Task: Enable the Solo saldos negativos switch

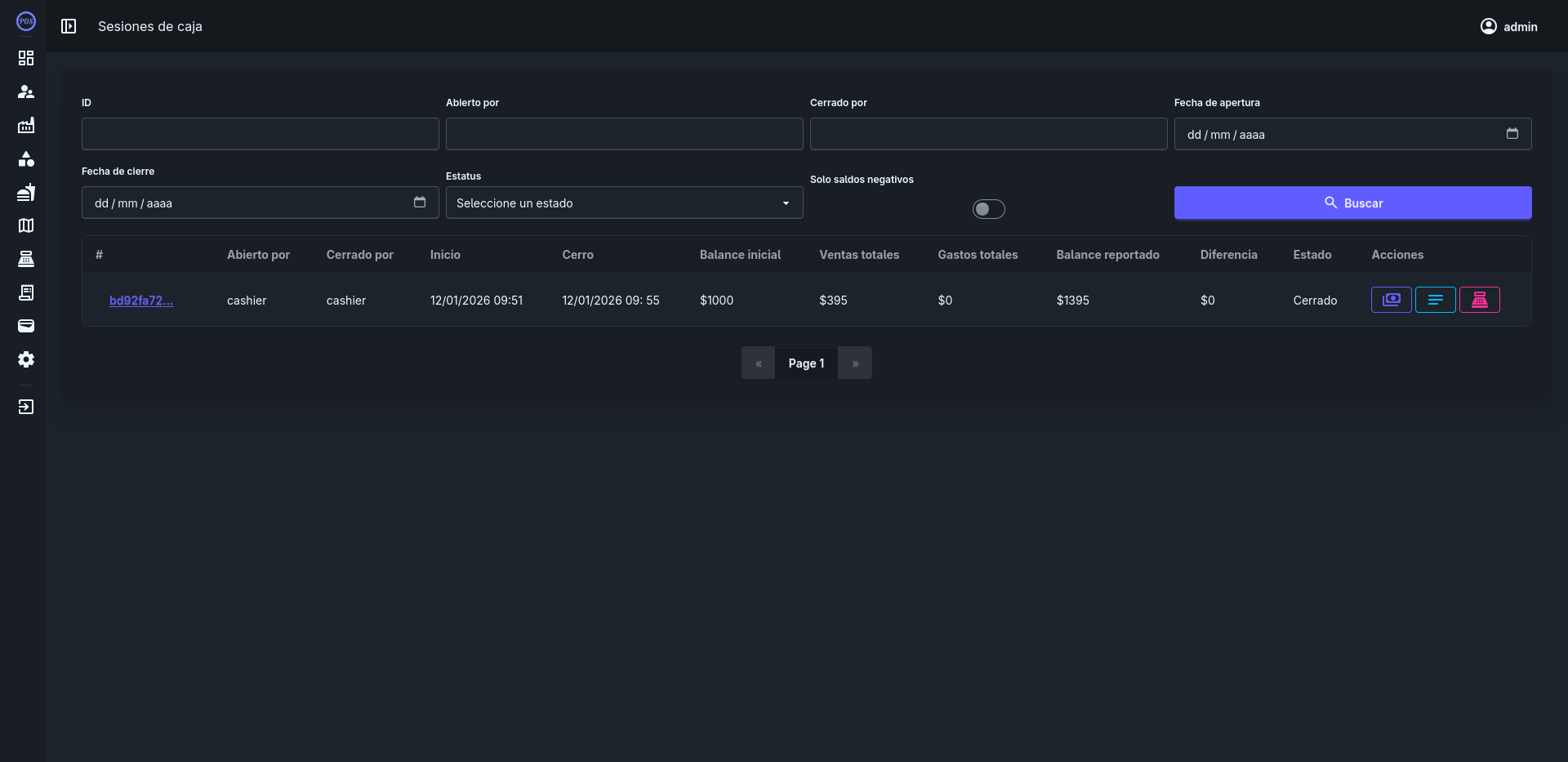Action: pyautogui.click(x=988, y=209)
